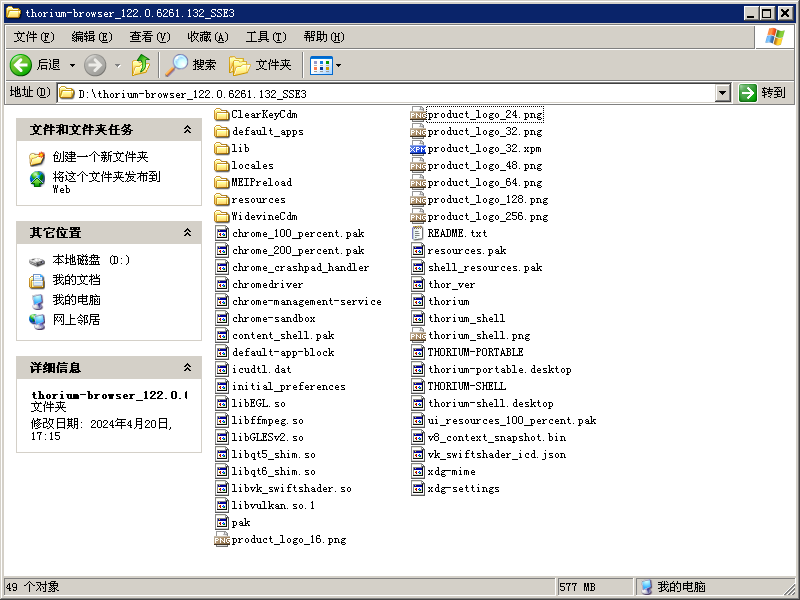Select the WidevineCdm folder icon
Screen dimensions: 800x600
222,216
